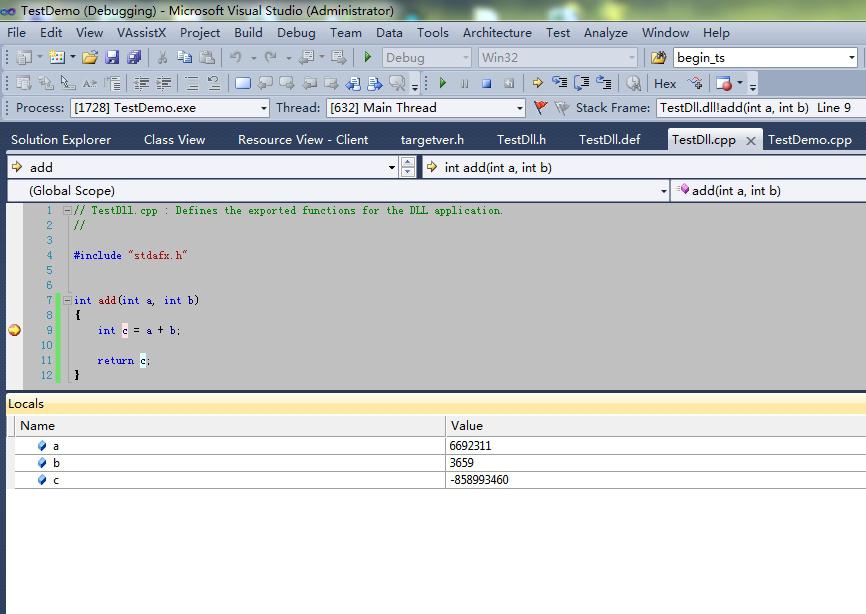This screenshot has width=866, height=614.
Task: Click the Find in Files icon
Action: tap(658, 57)
